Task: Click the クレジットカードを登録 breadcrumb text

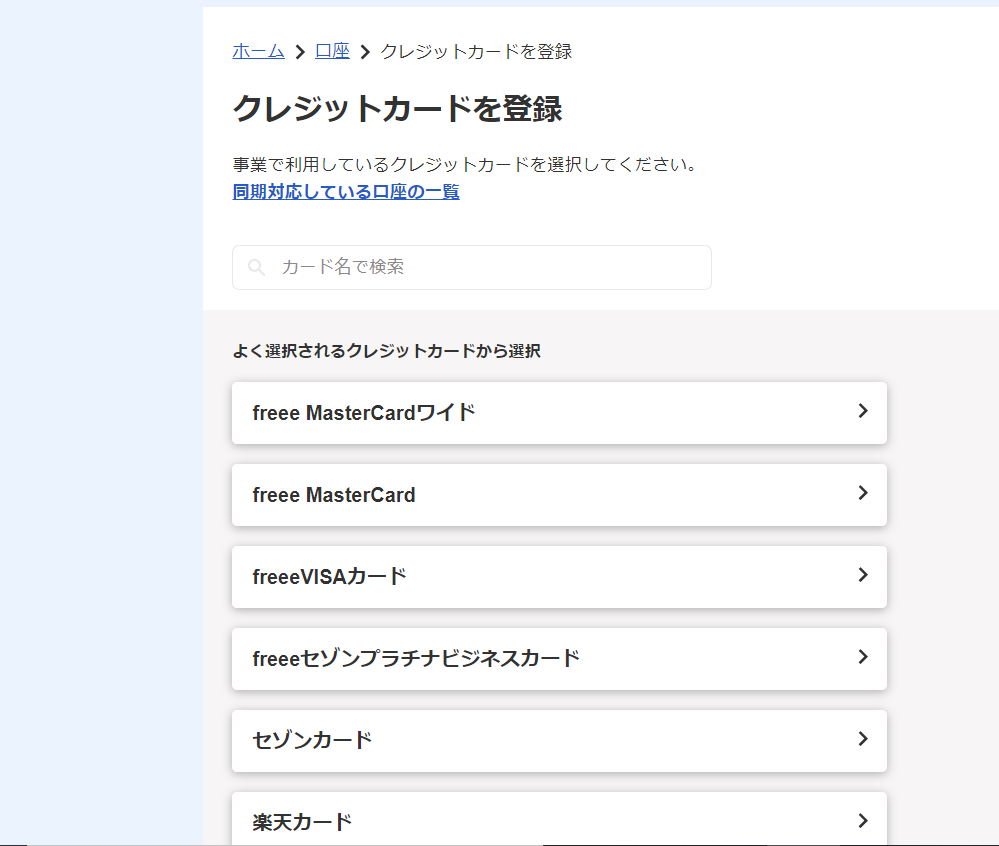Action: pos(476,51)
